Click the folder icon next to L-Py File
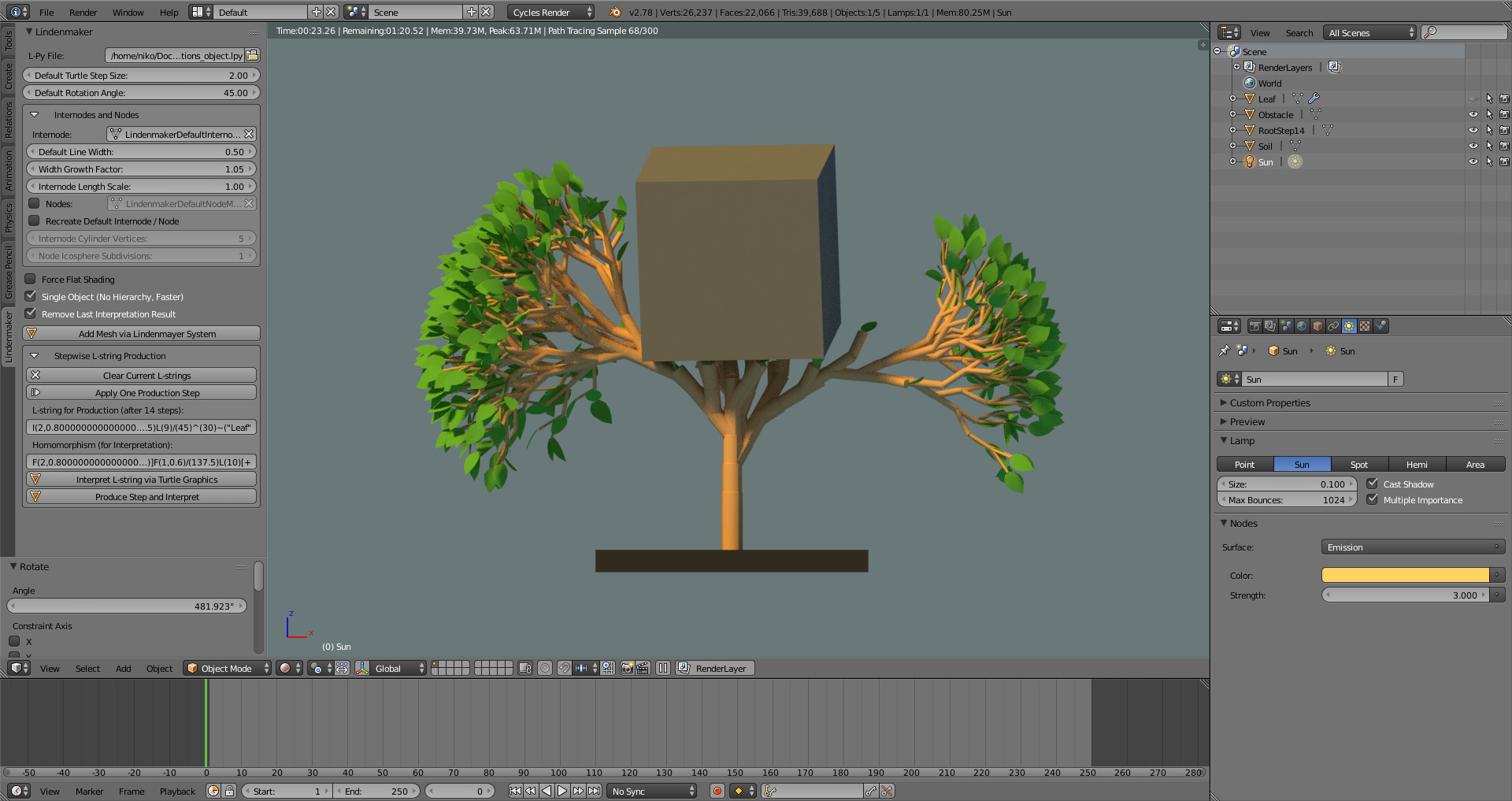Viewport: 1512px width, 801px height. [252, 55]
